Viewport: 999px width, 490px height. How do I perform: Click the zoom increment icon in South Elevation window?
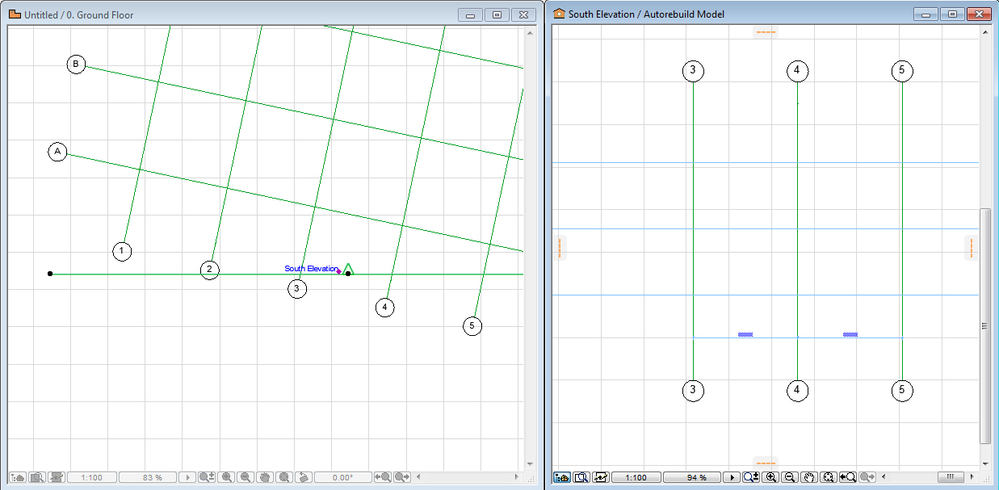pyautogui.click(x=751, y=477)
